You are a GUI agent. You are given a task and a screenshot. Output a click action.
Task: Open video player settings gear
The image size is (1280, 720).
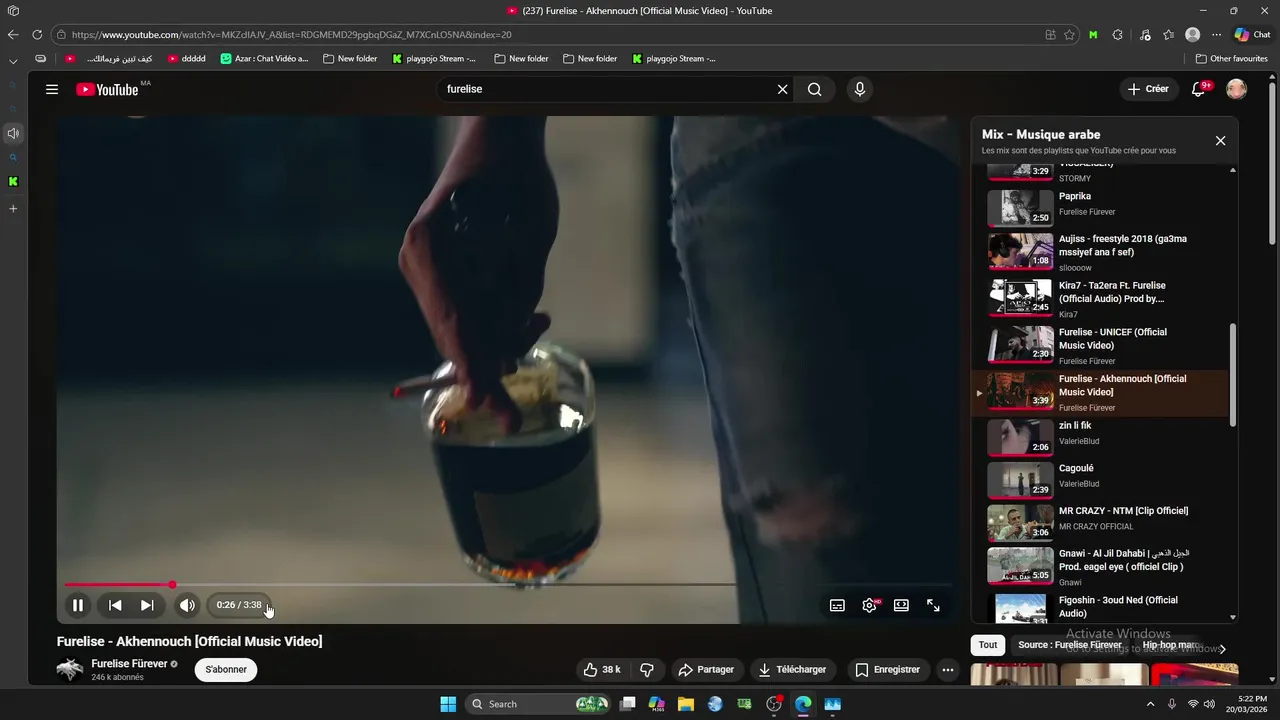click(869, 605)
